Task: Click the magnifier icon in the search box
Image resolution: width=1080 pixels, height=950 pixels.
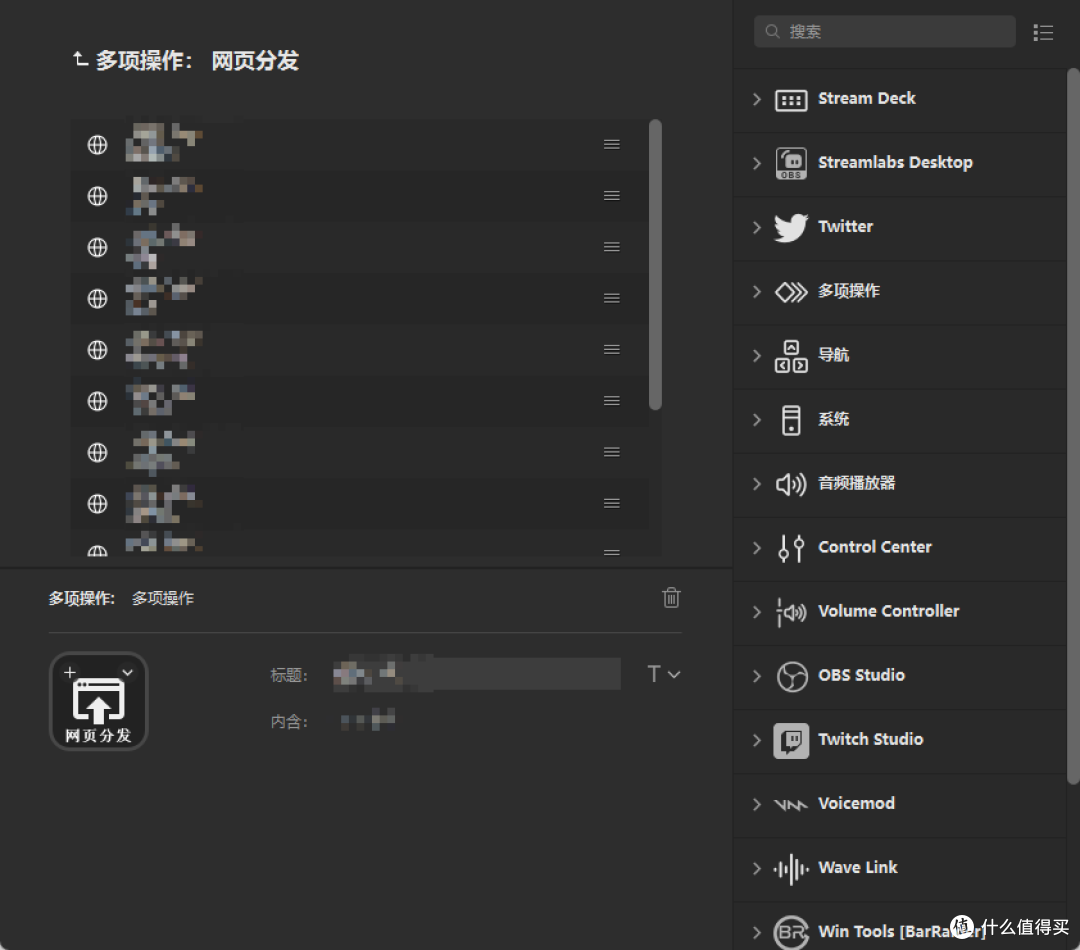Action: pyautogui.click(x=772, y=32)
